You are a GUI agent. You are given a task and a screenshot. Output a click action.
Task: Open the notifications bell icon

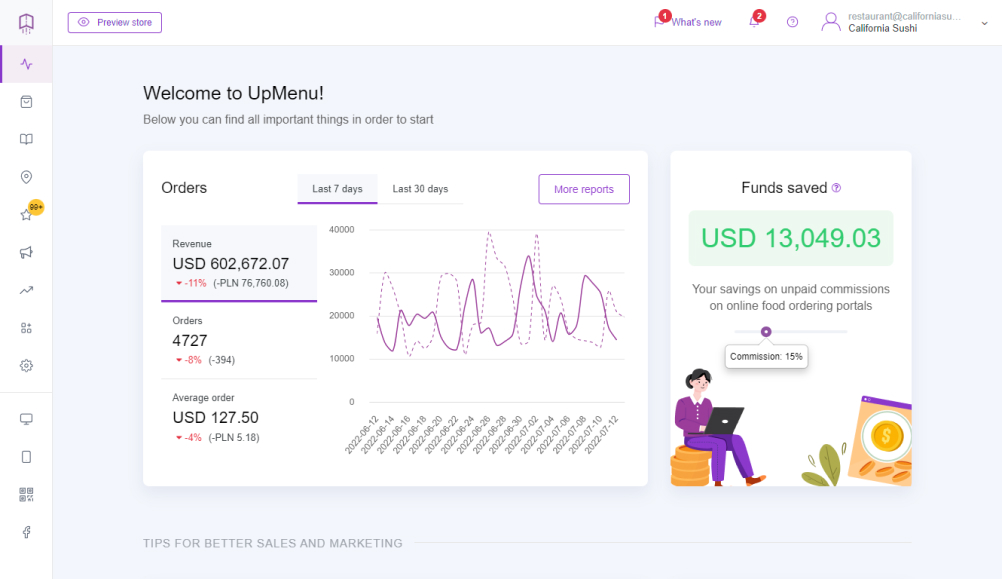coord(754,22)
